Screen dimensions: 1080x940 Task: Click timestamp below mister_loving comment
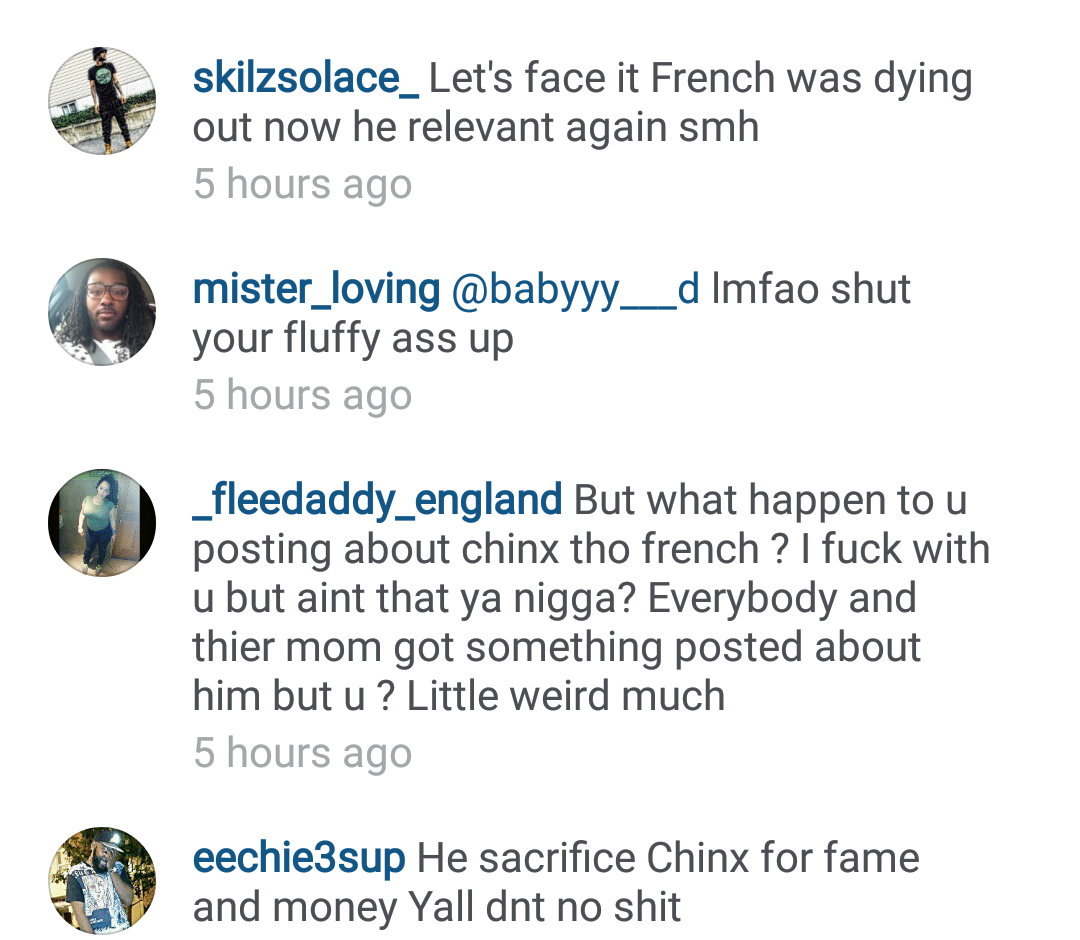coord(302,395)
